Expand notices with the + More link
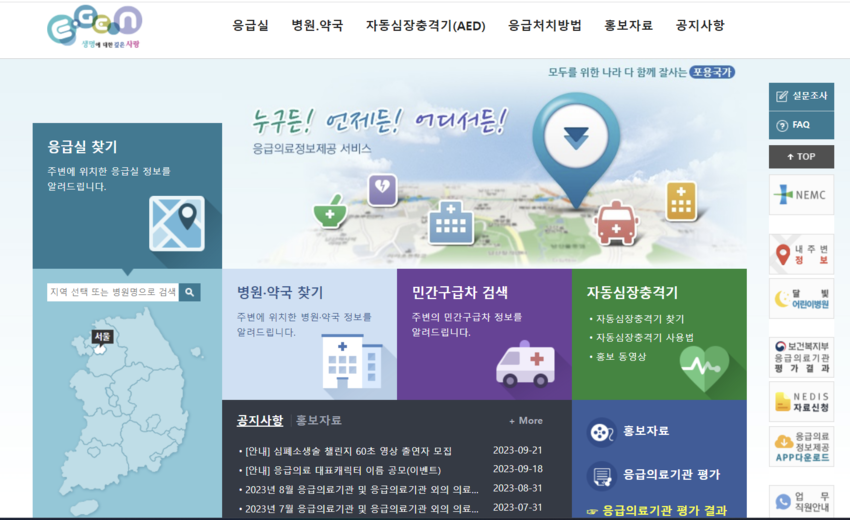Screen dimensions: 850x520 point(525,421)
